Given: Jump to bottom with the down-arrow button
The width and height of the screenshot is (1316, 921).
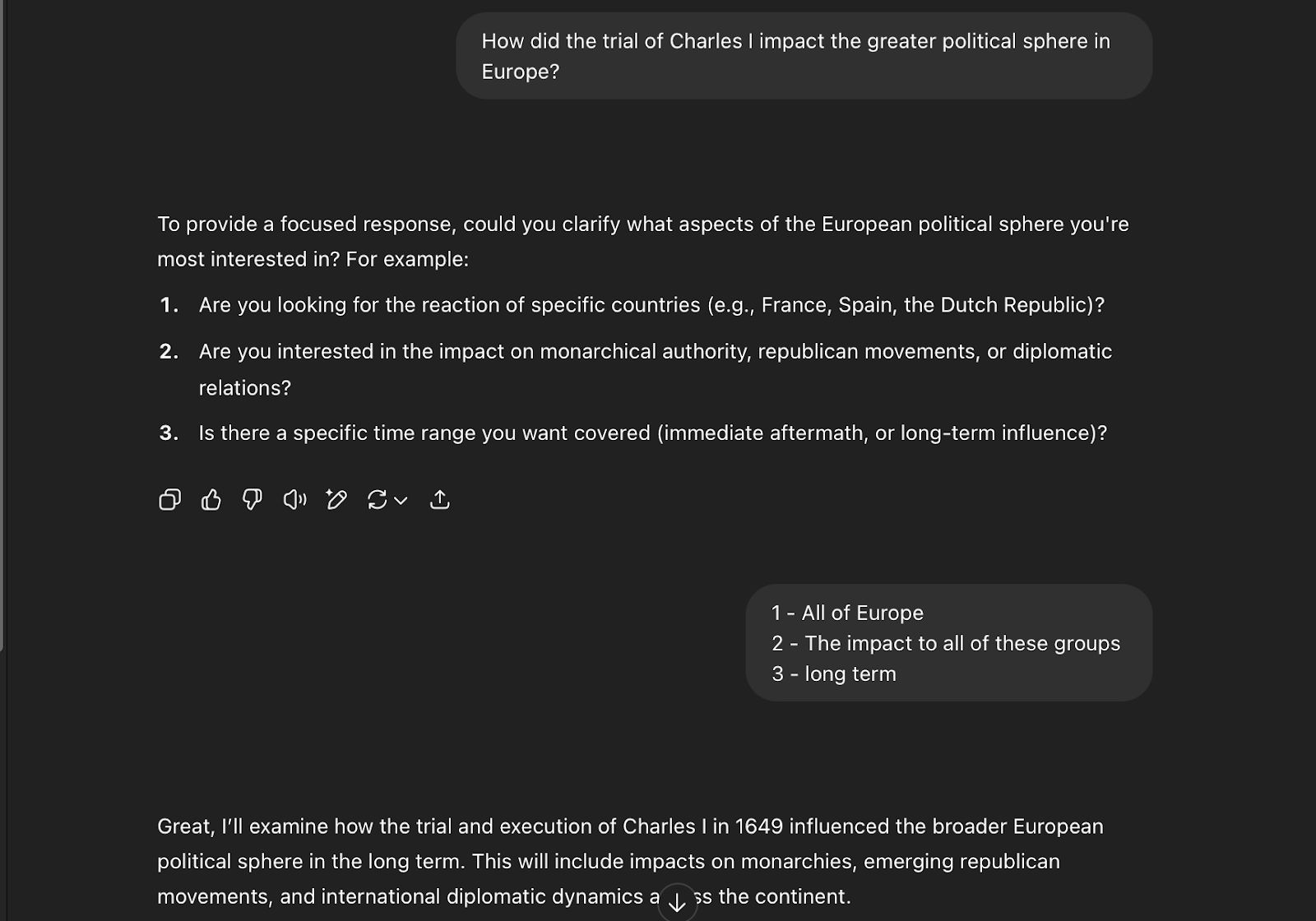Looking at the screenshot, I should click(x=677, y=903).
